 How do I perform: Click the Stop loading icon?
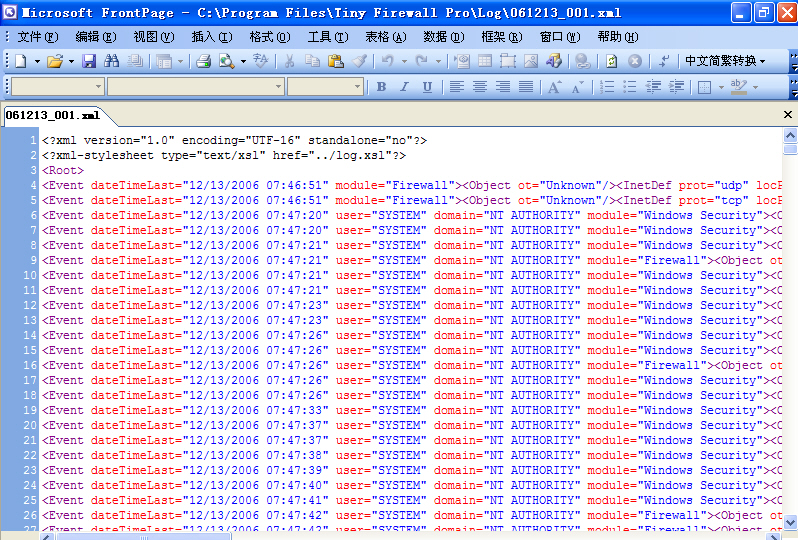(635, 62)
